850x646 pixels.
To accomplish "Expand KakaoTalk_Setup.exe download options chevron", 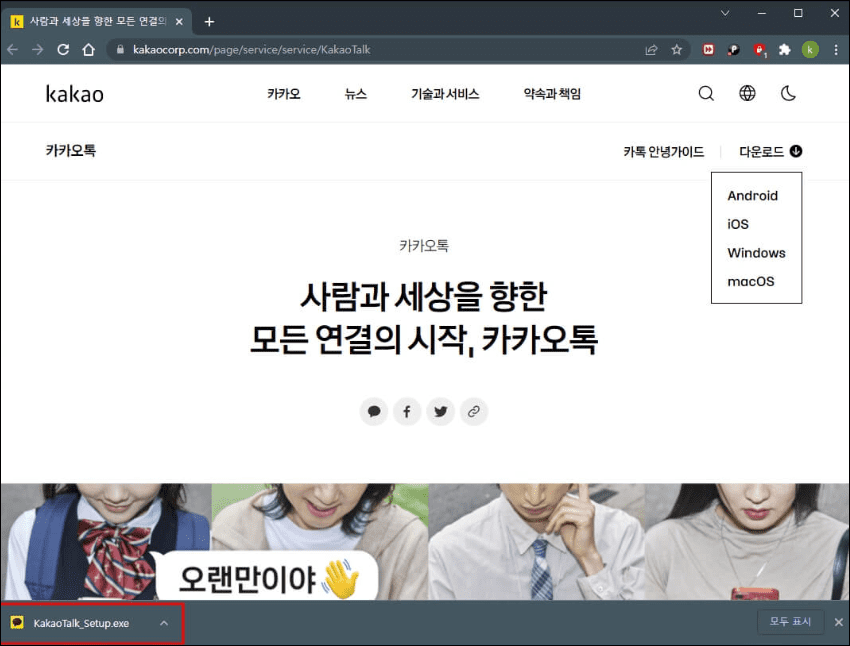I will click(x=164, y=623).
